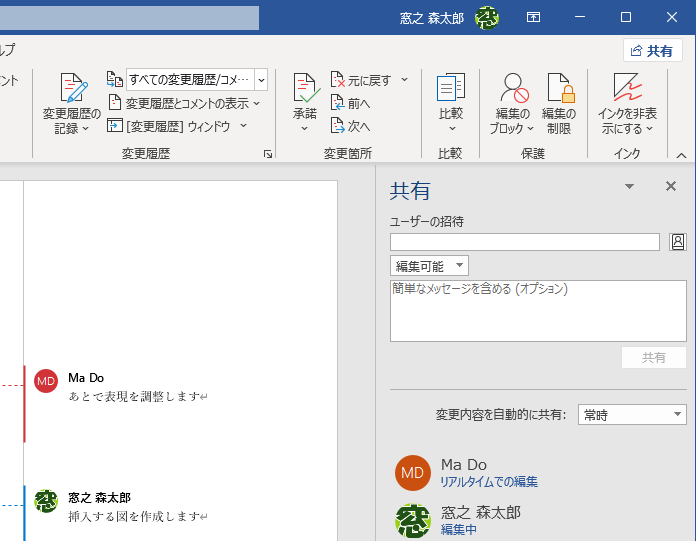696x541 pixels.
Task: Click the 共有 send button in the pane
Action: coord(654,358)
